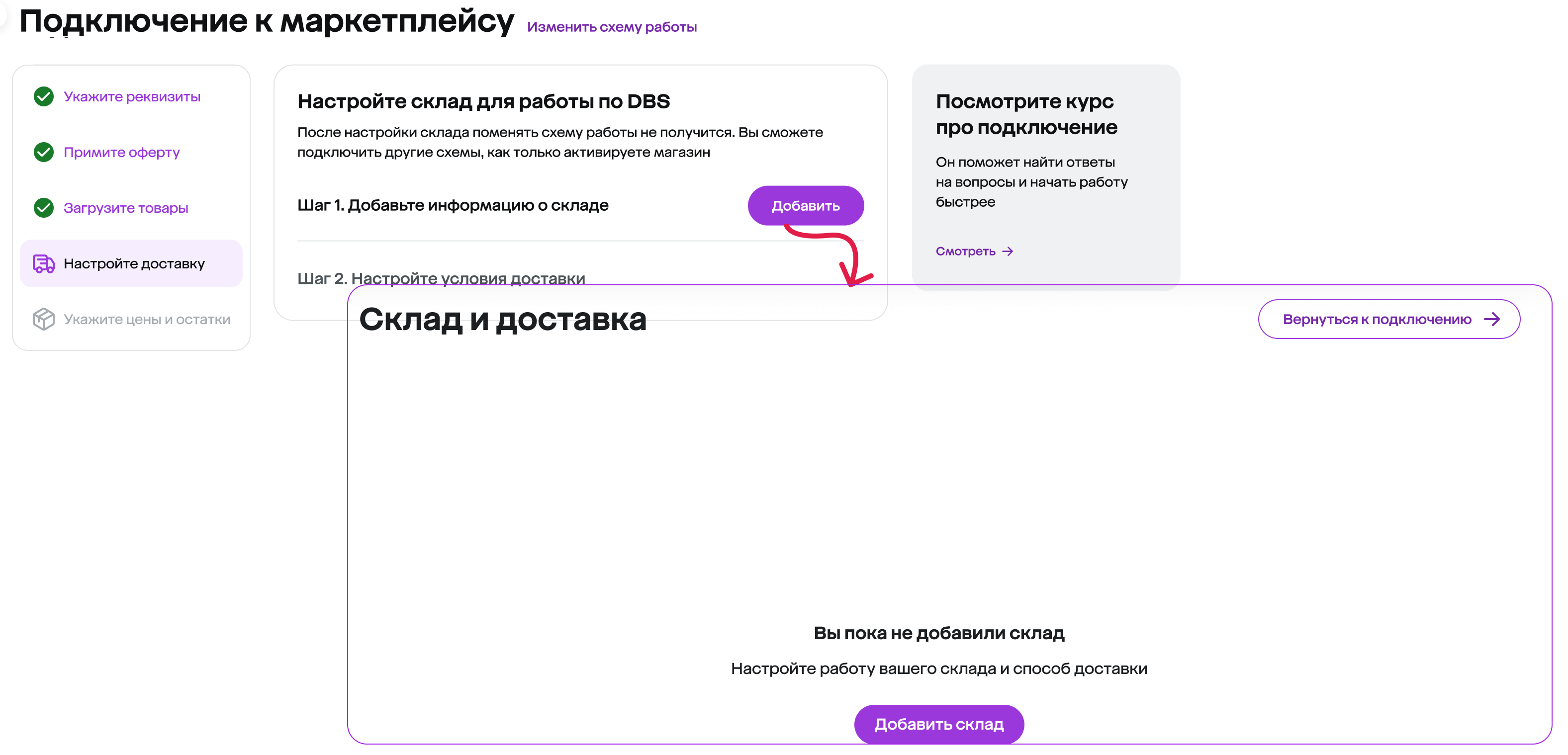Go to Загрузите товары step
1568x755 pixels.
(x=125, y=207)
